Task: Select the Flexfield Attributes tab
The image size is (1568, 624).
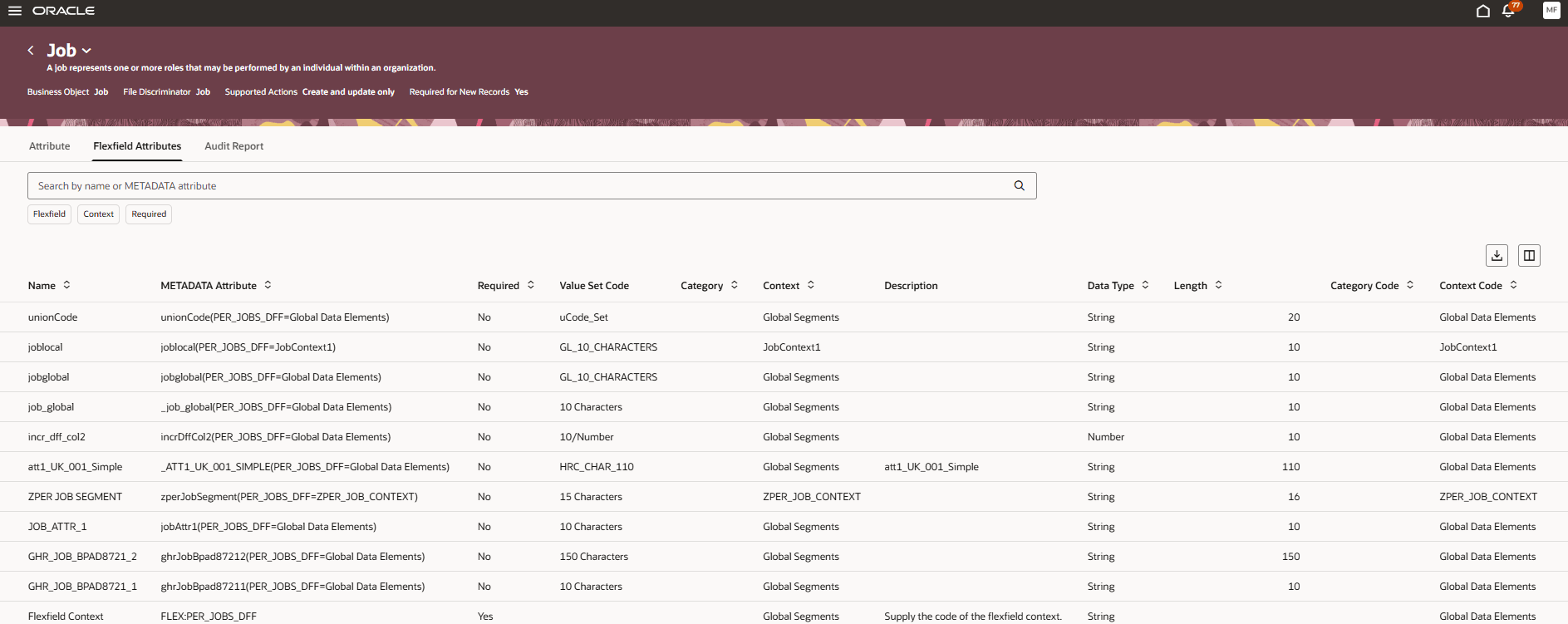Action: pyautogui.click(x=137, y=146)
